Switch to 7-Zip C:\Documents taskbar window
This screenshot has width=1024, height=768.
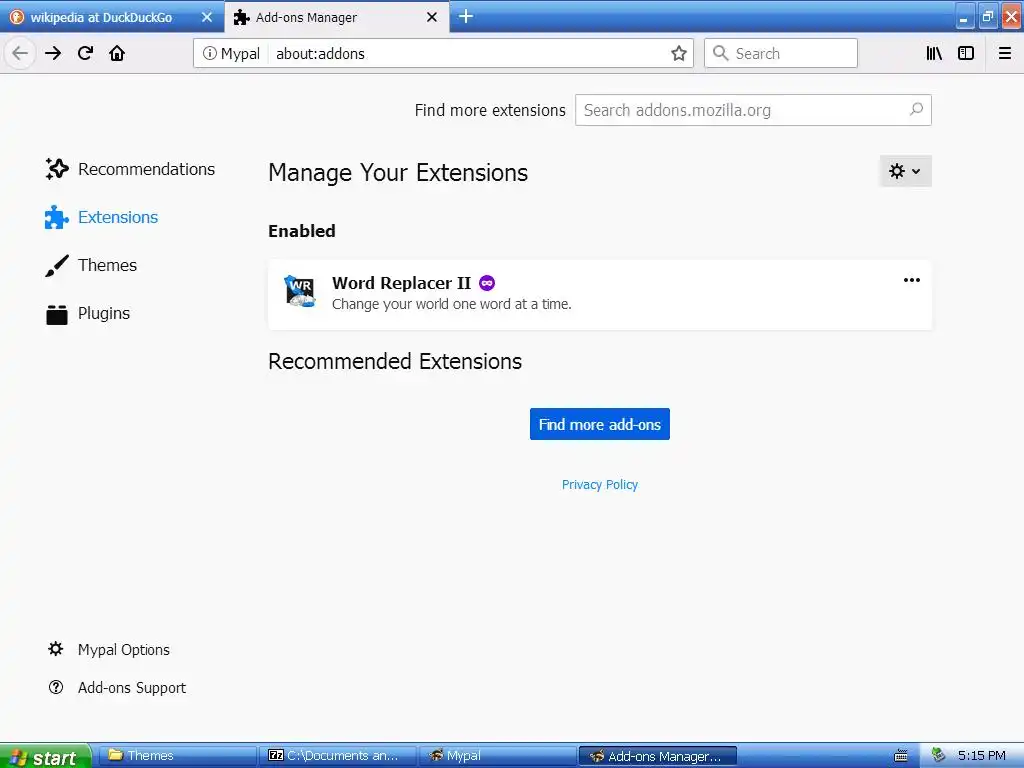[x=338, y=756]
